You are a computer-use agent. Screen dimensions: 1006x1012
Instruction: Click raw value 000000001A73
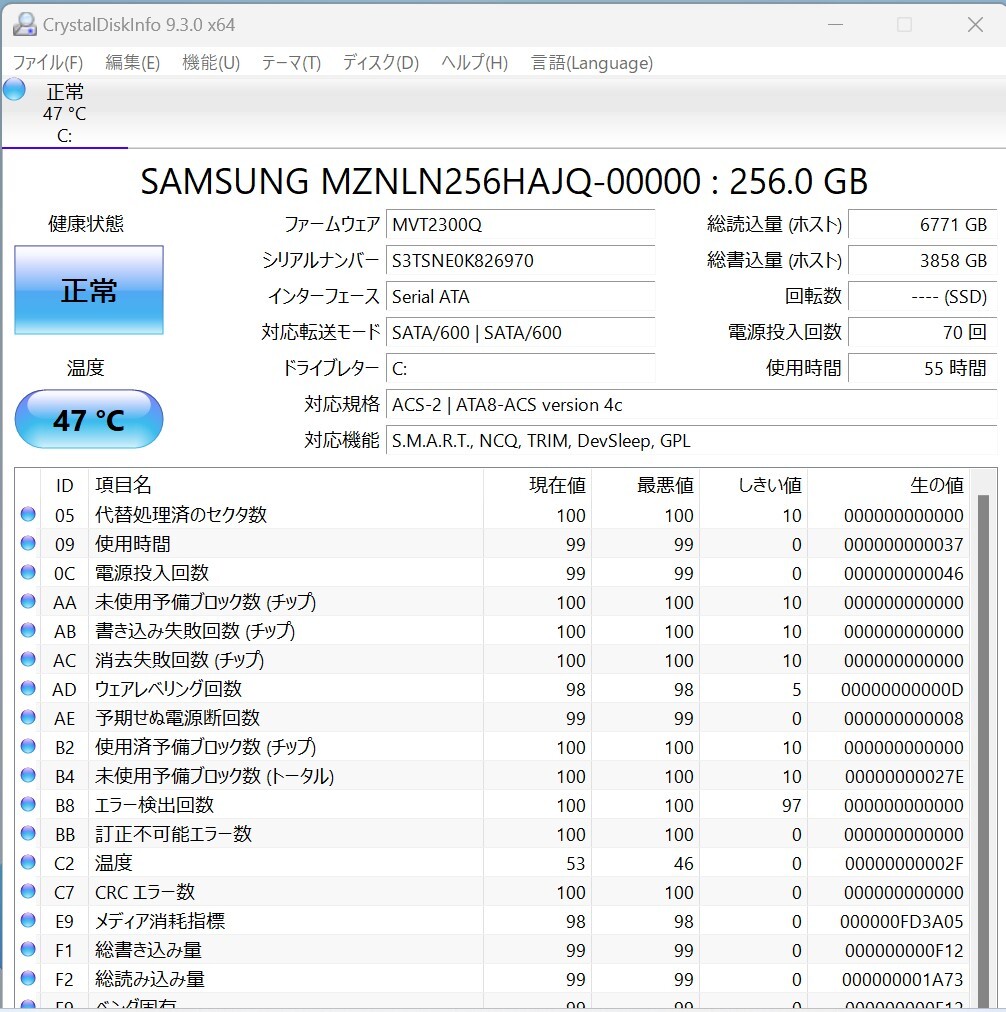click(903, 980)
